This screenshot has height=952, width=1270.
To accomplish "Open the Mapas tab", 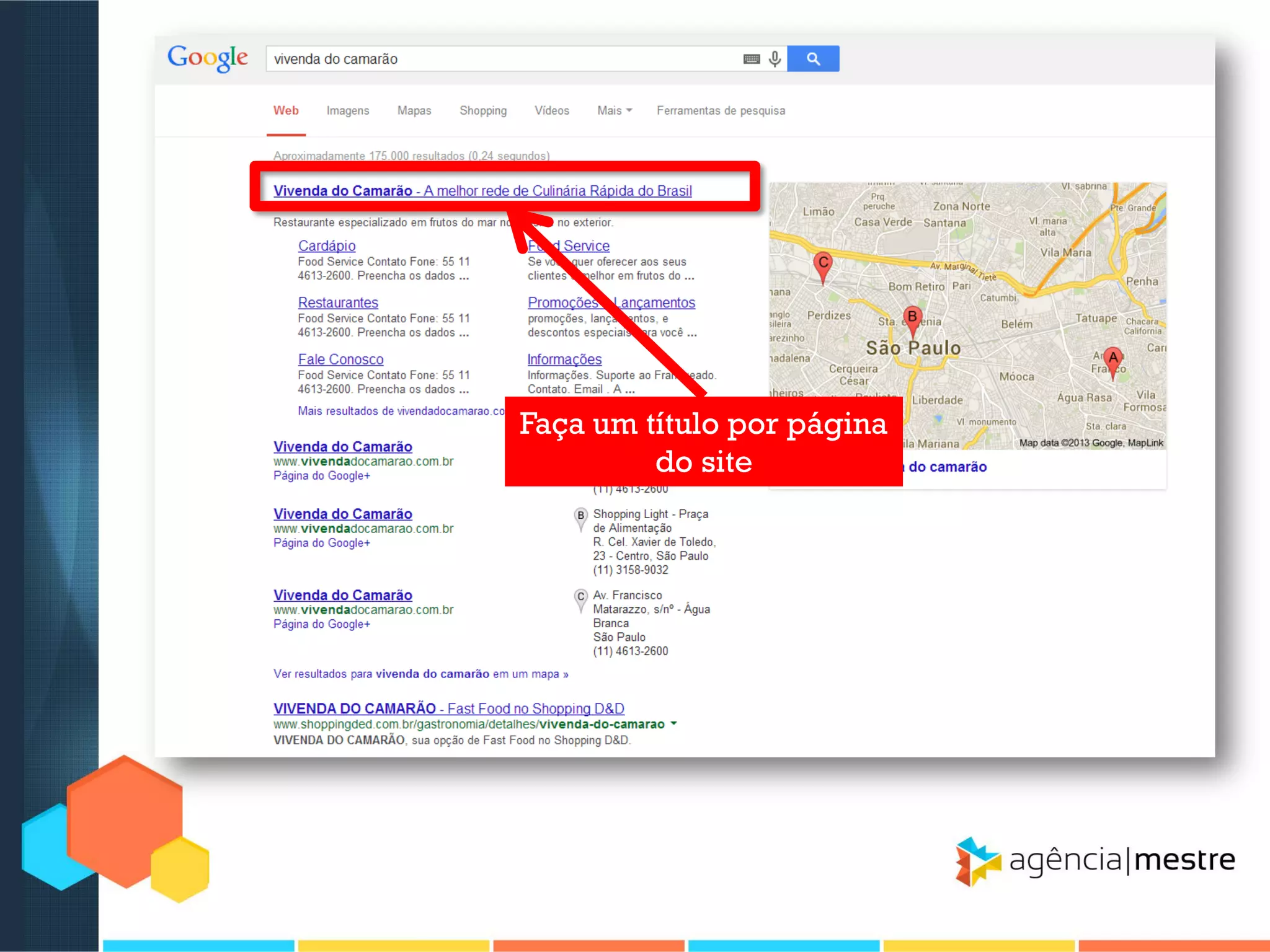I will [x=414, y=110].
